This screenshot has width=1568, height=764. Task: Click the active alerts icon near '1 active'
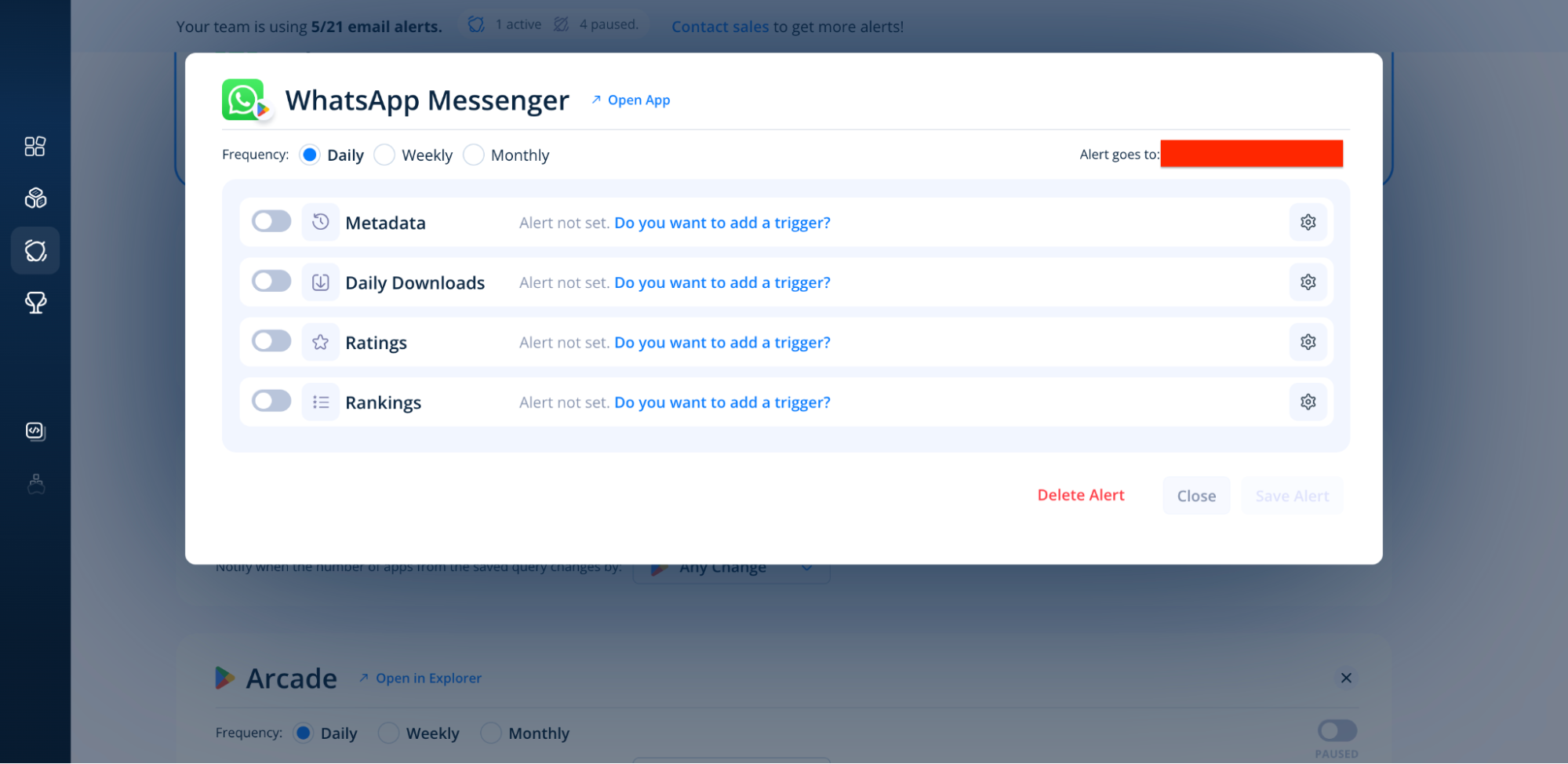[x=476, y=25]
